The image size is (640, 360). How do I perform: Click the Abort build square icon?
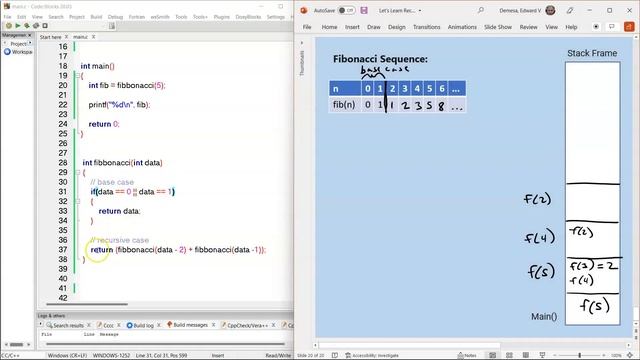(45, 26)
